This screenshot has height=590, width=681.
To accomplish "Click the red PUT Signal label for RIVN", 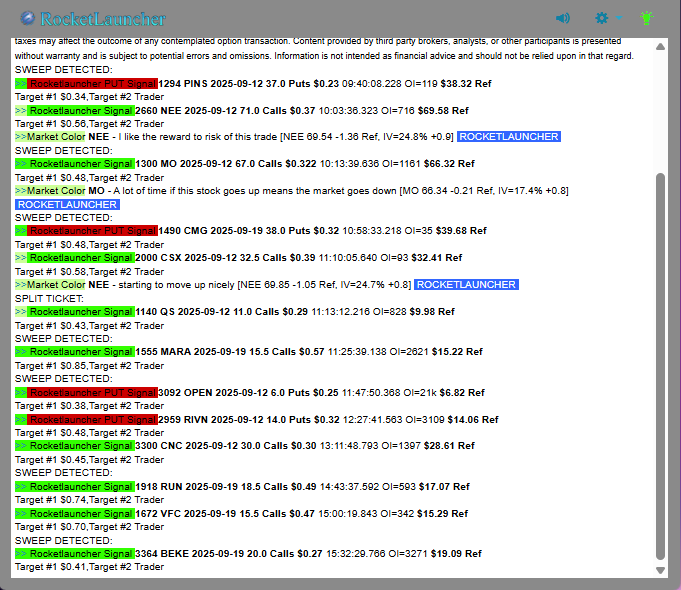I will click(92, 420).
